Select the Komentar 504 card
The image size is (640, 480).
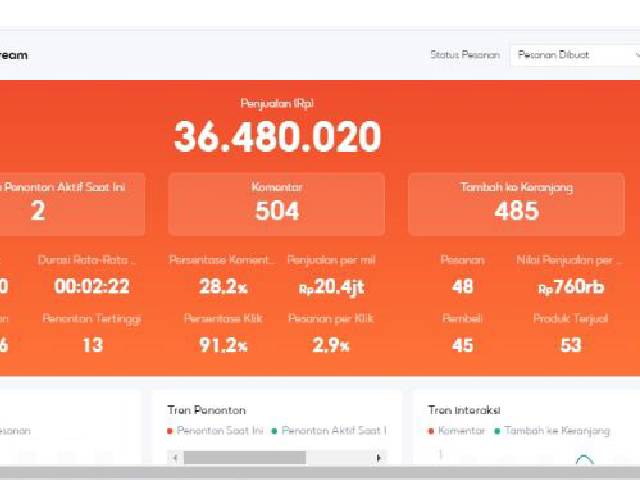277,204
